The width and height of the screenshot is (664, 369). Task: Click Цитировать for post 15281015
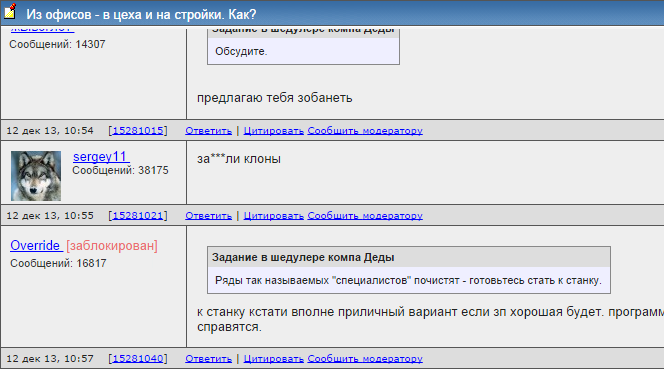(274, 131)
